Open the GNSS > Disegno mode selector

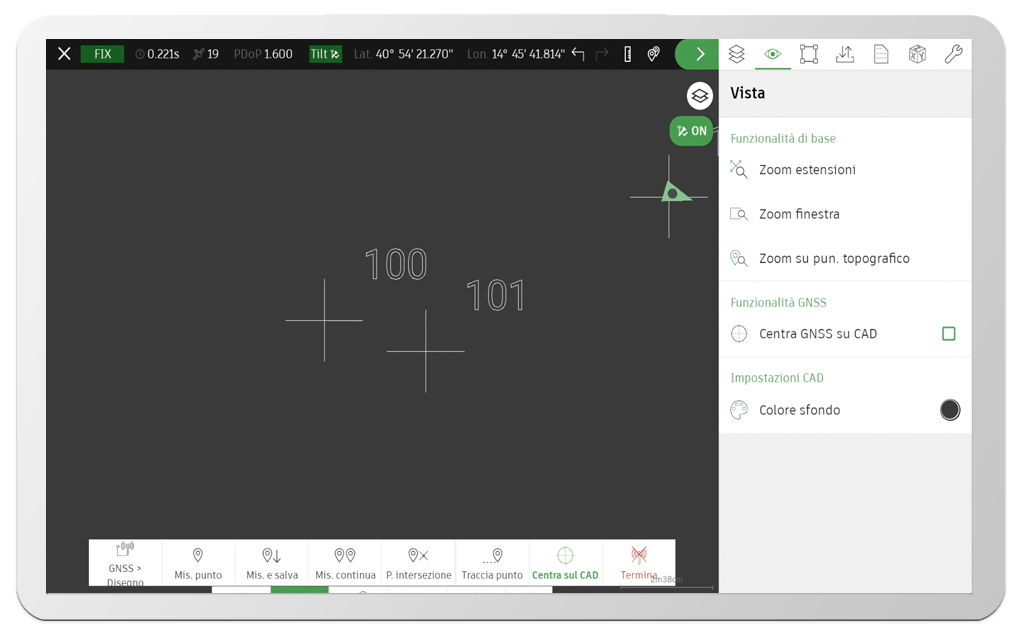pyautogui.click(x=125, y=563)
